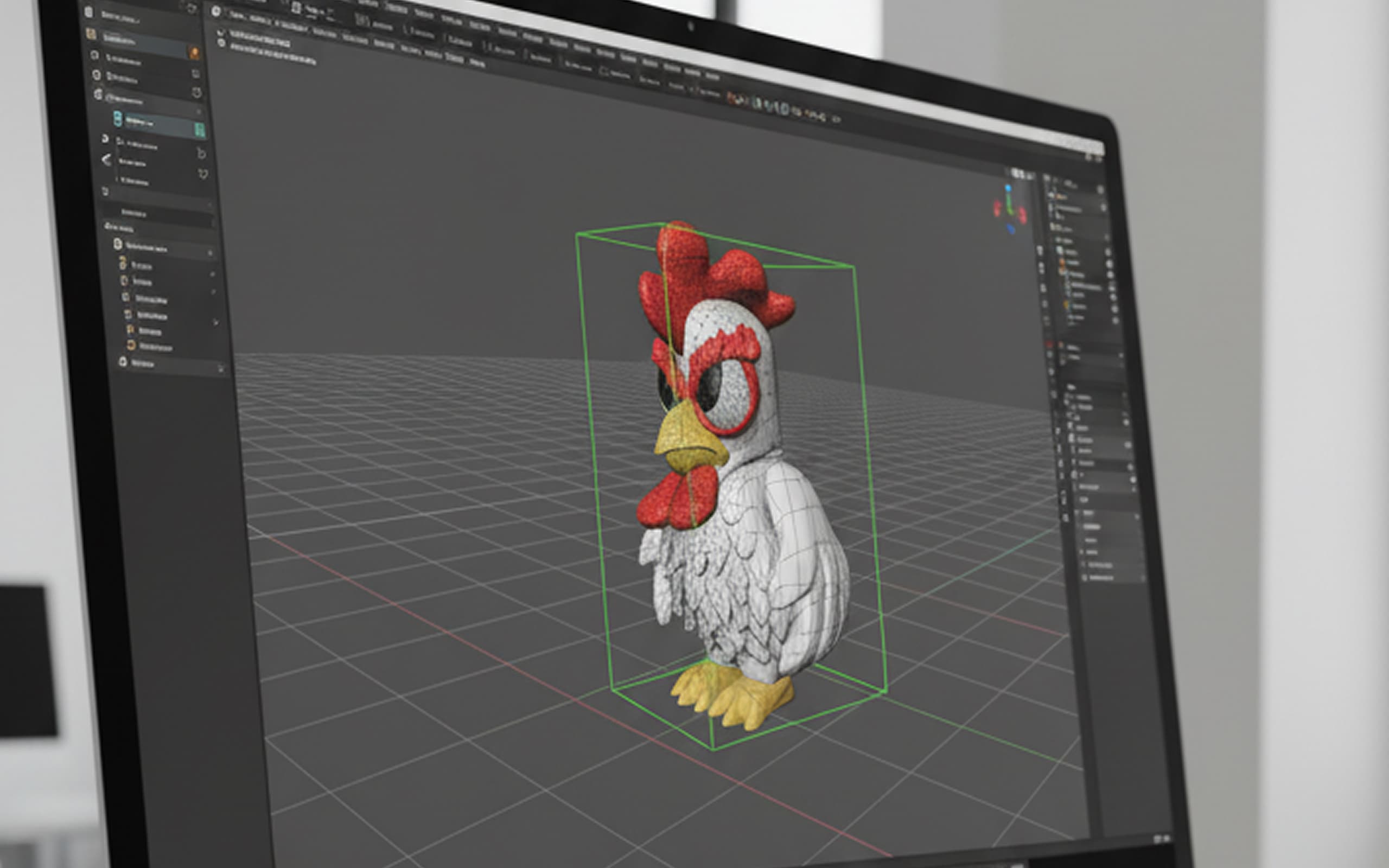The width and height of the screenshot is (1389, 868).
Task: Click the orange circular icon near the bottom of the left tree
Action: click(x=131, y=345)
